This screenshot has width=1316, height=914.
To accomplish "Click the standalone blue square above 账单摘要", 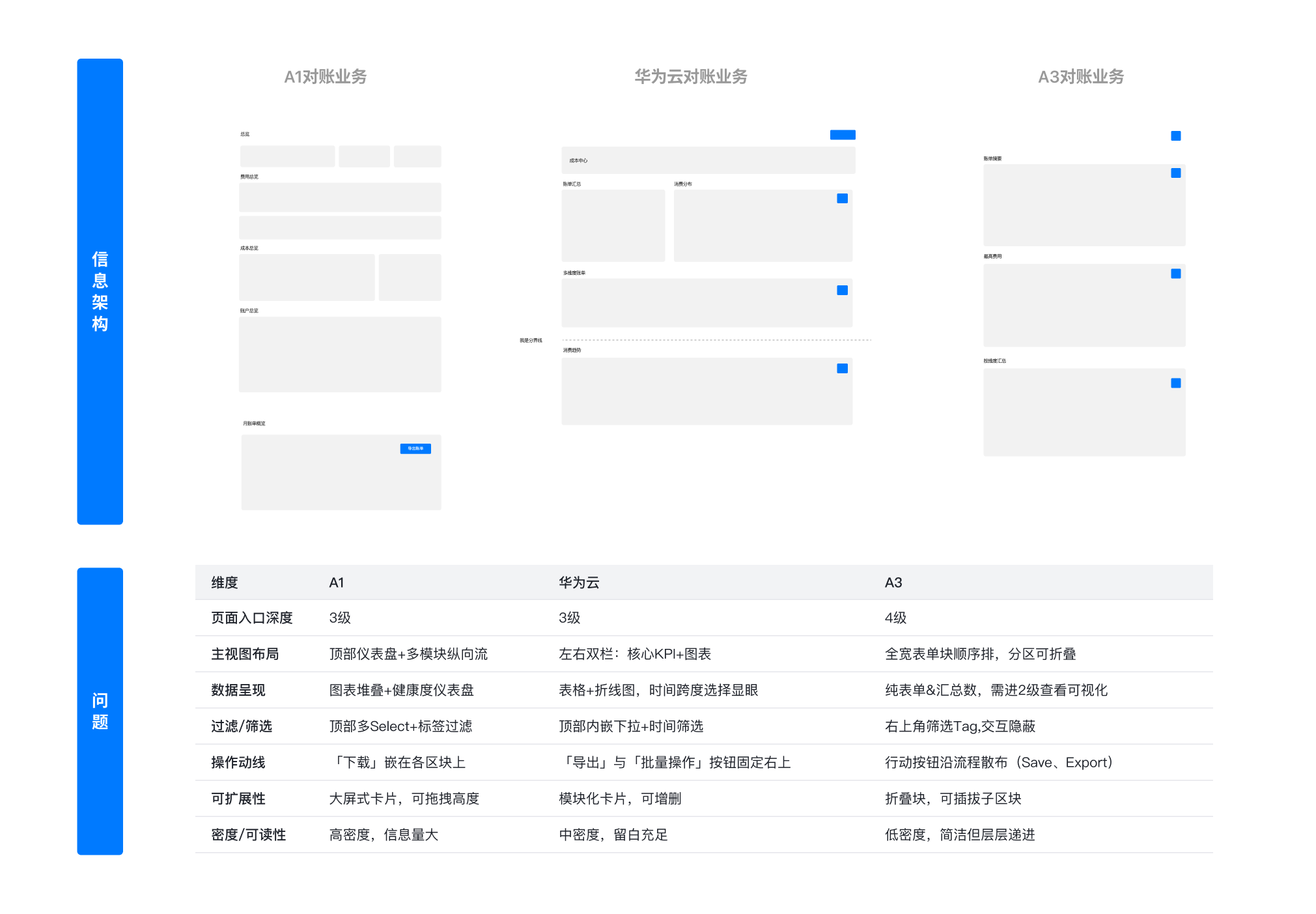I will coord(1175,136).
